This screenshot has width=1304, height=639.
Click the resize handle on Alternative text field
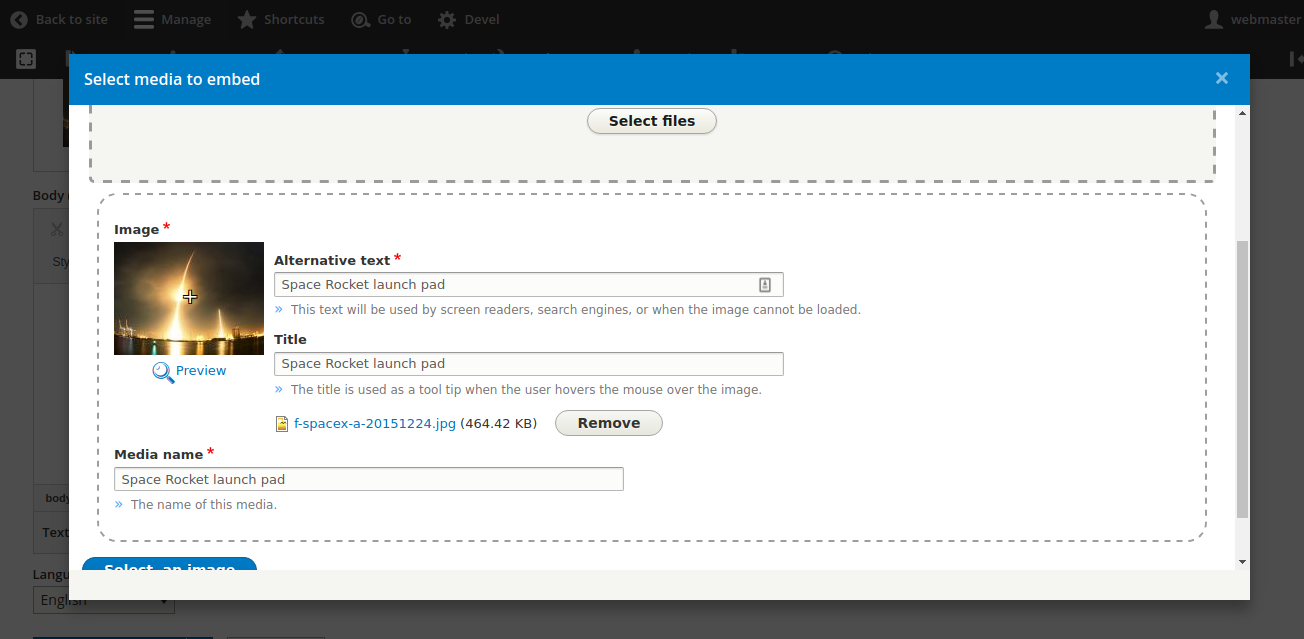point(765,284)
